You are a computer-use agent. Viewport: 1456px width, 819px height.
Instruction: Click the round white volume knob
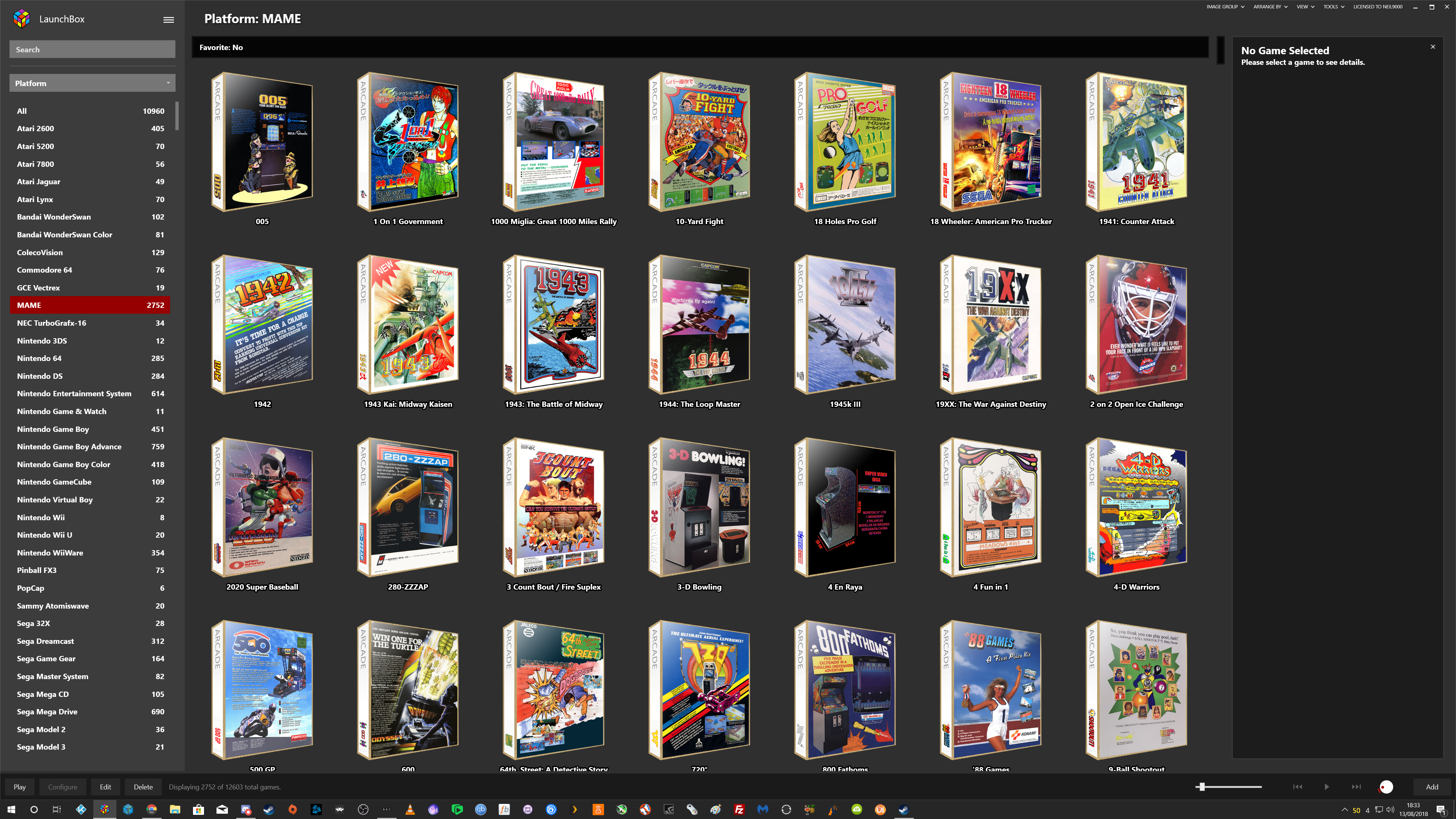click(x=1387, y=787)
